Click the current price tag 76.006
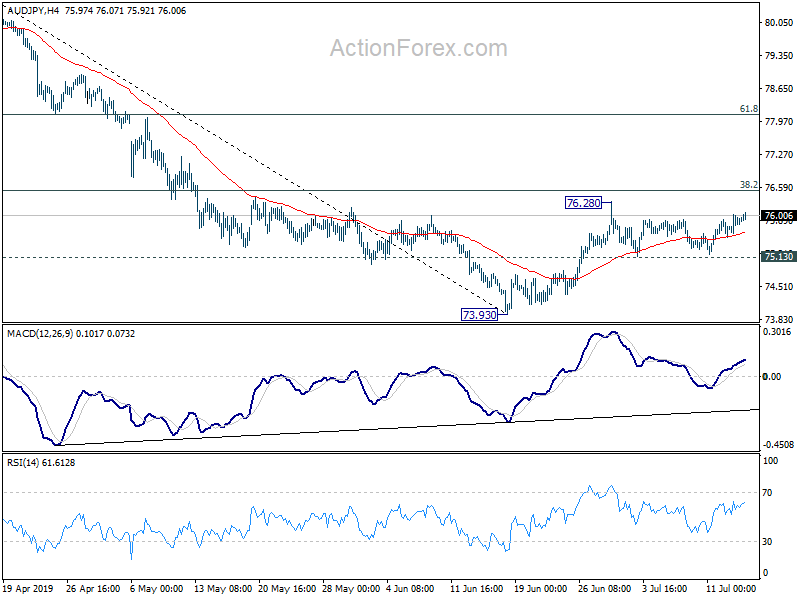800x600 pixels. 779,216
